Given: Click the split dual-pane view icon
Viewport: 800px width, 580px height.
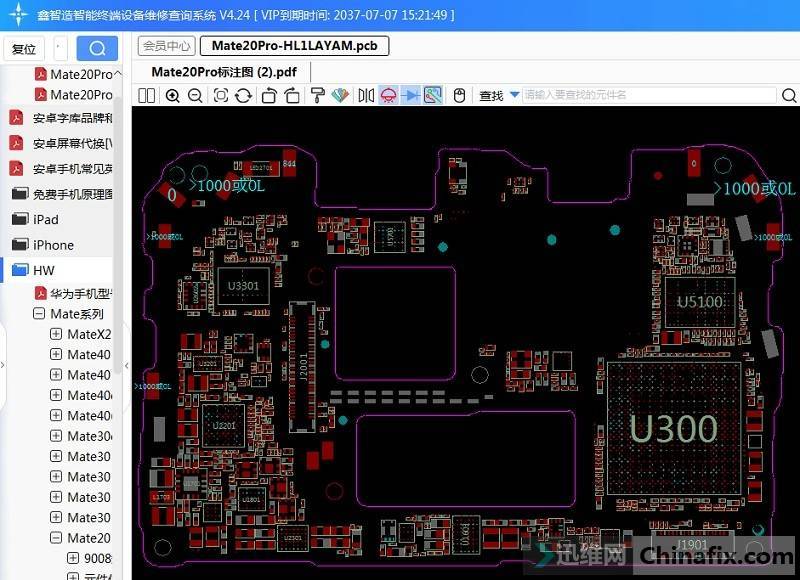Looking at the screenshot, I should tap(147, 95).
